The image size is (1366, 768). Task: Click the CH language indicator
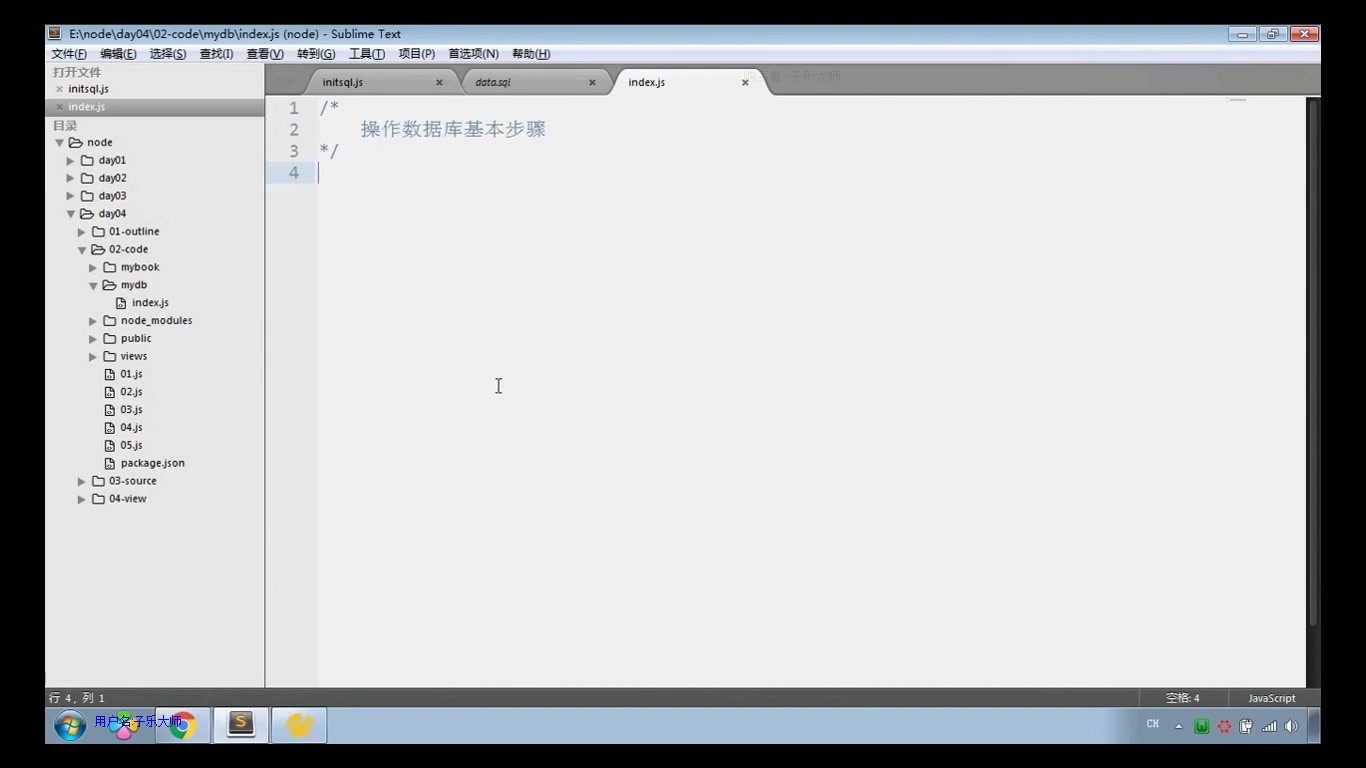[1153, 724]
